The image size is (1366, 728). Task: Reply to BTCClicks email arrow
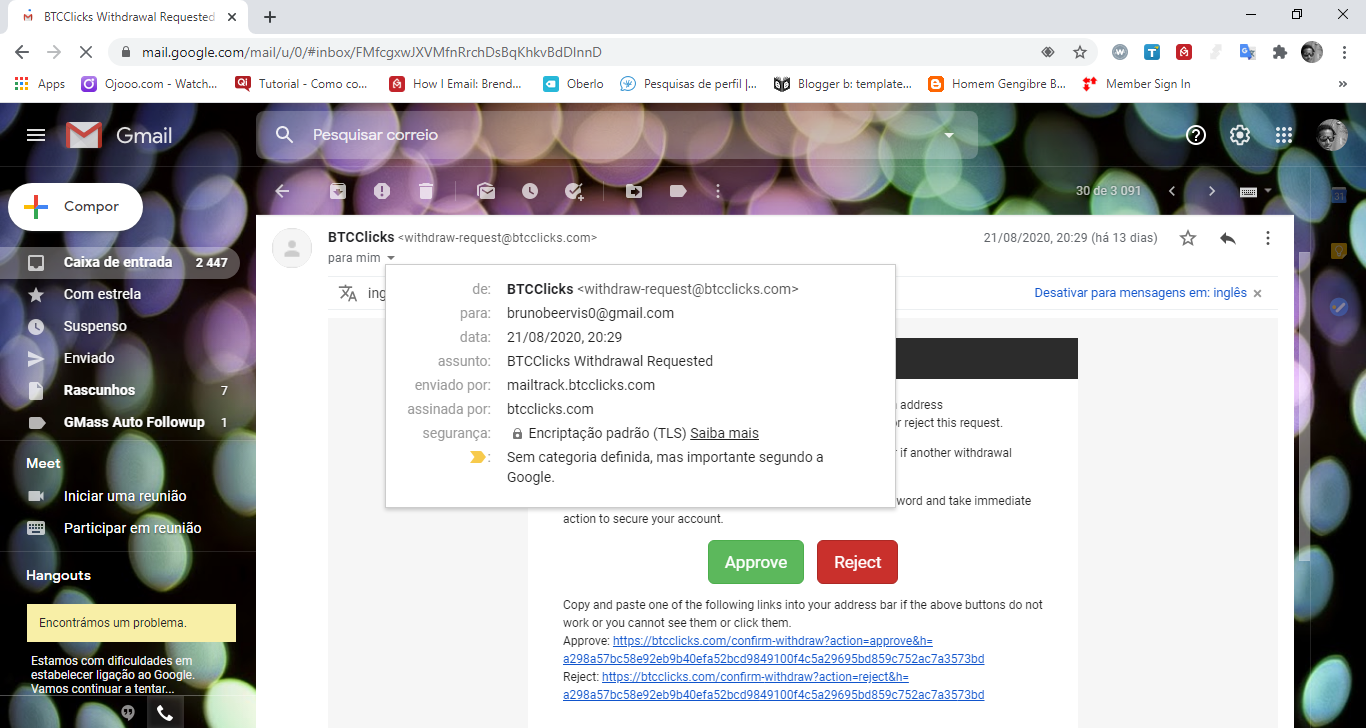[x=1228, y=238]
